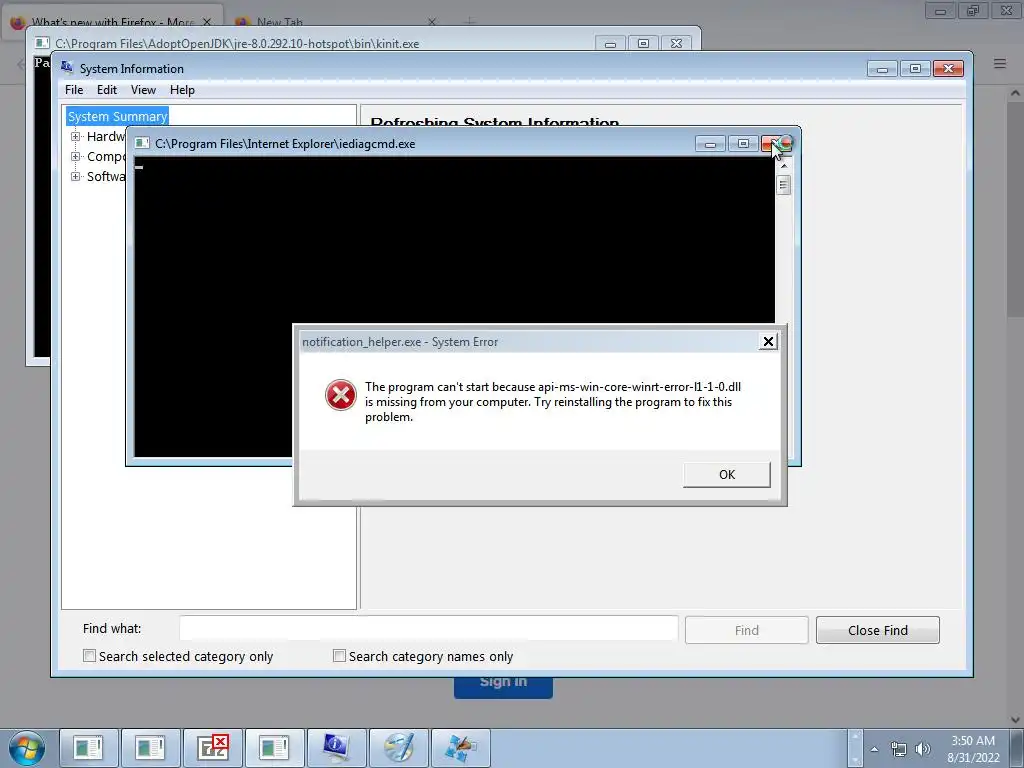Click the iediagcmd console scrollbar up arrow
Viewport: 1024px width, 768px height.
click(784, 166)
